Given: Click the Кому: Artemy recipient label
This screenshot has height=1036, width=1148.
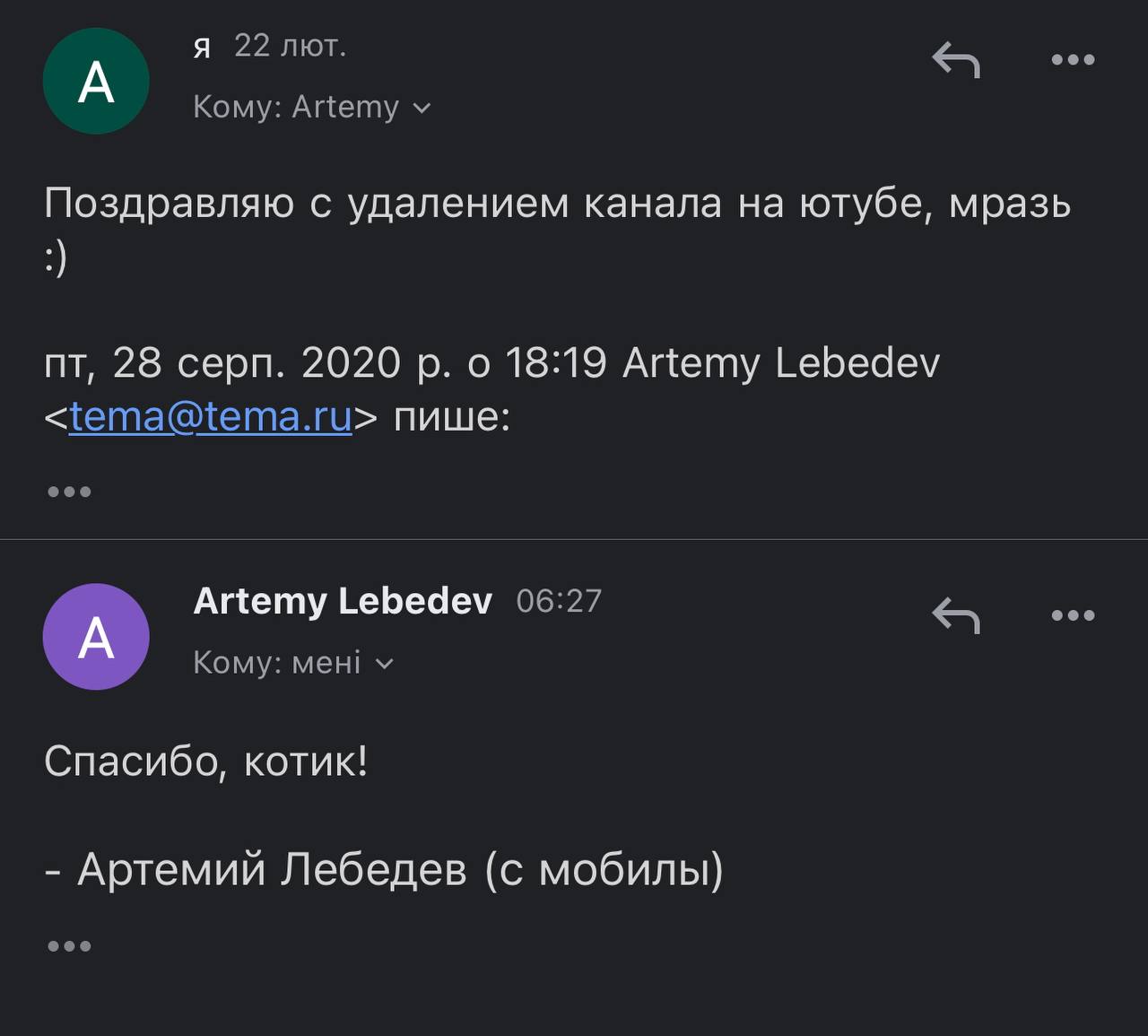Looking at the screenshot, I should 296,108.
